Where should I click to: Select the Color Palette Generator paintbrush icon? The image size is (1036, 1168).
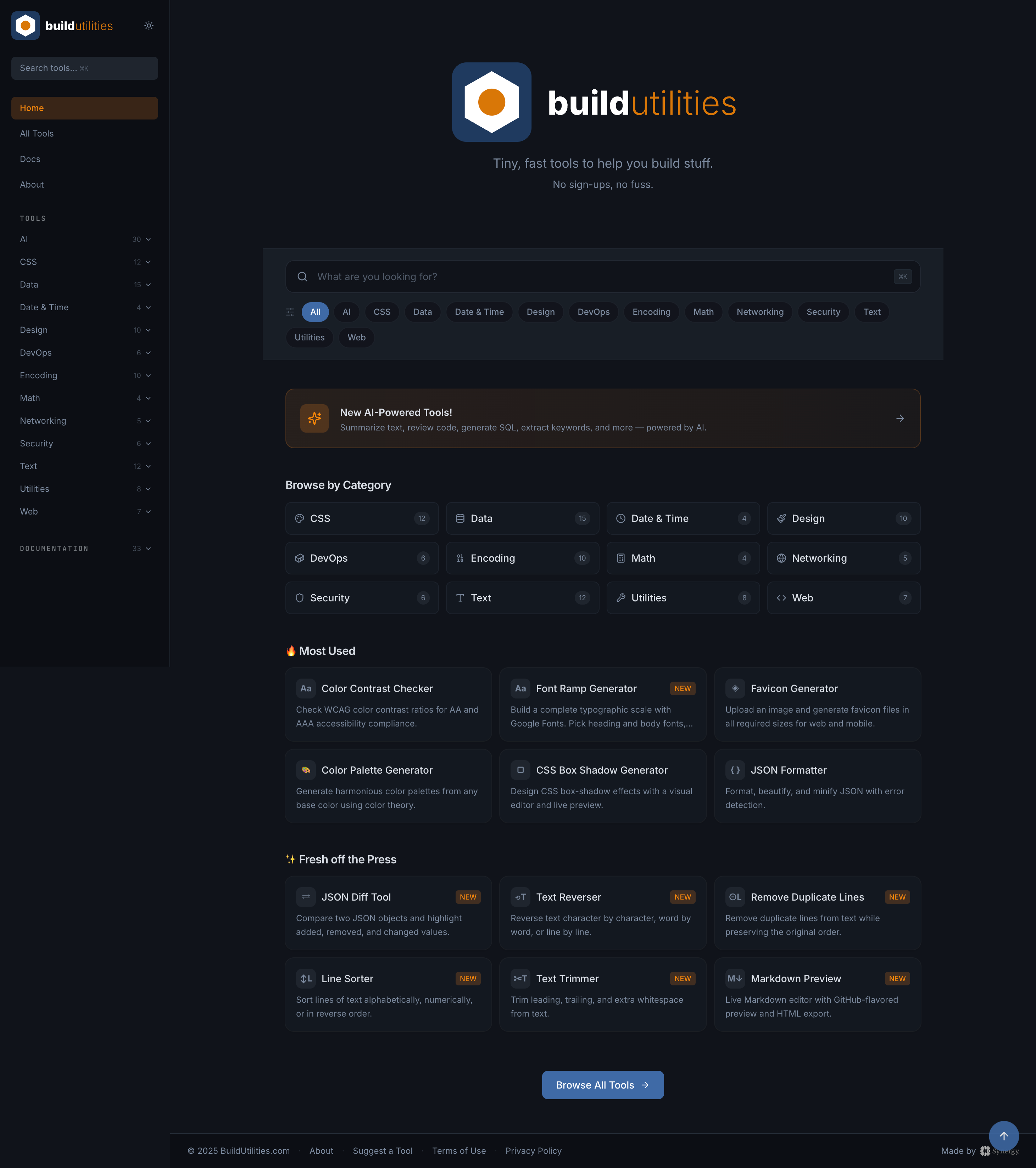pos(306,770)
